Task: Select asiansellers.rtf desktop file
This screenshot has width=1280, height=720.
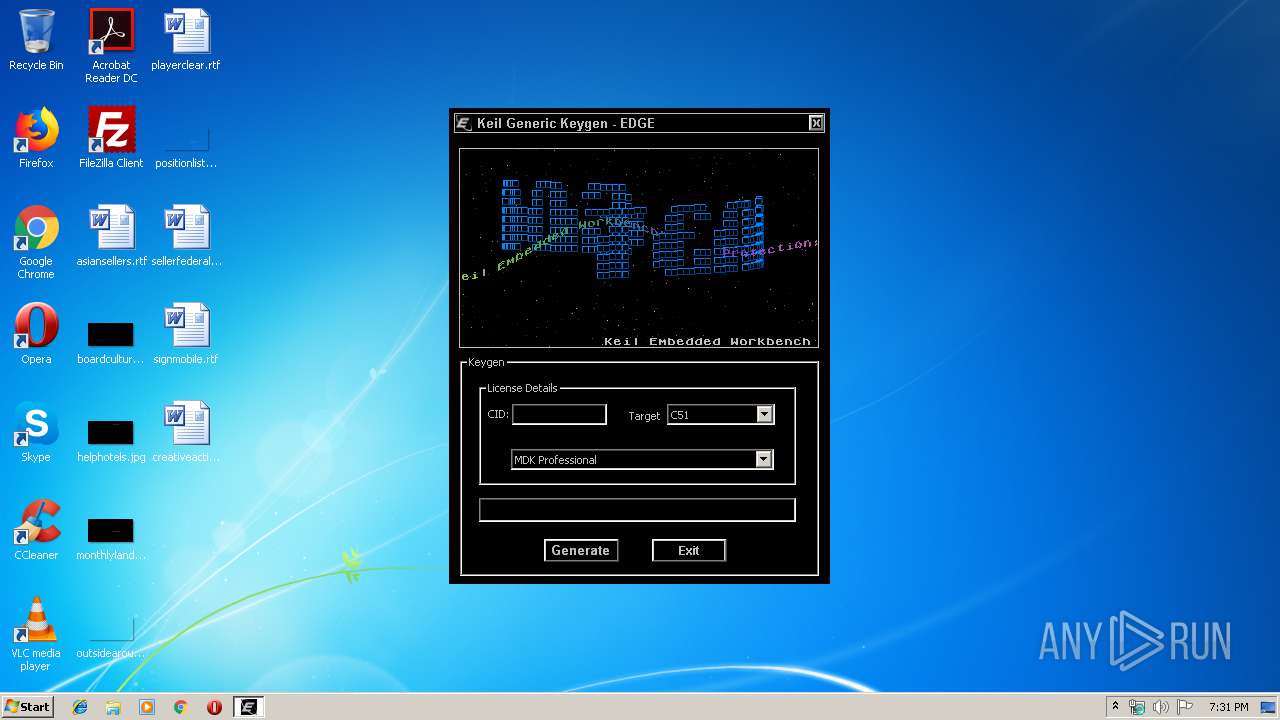Action: point(111,236)
